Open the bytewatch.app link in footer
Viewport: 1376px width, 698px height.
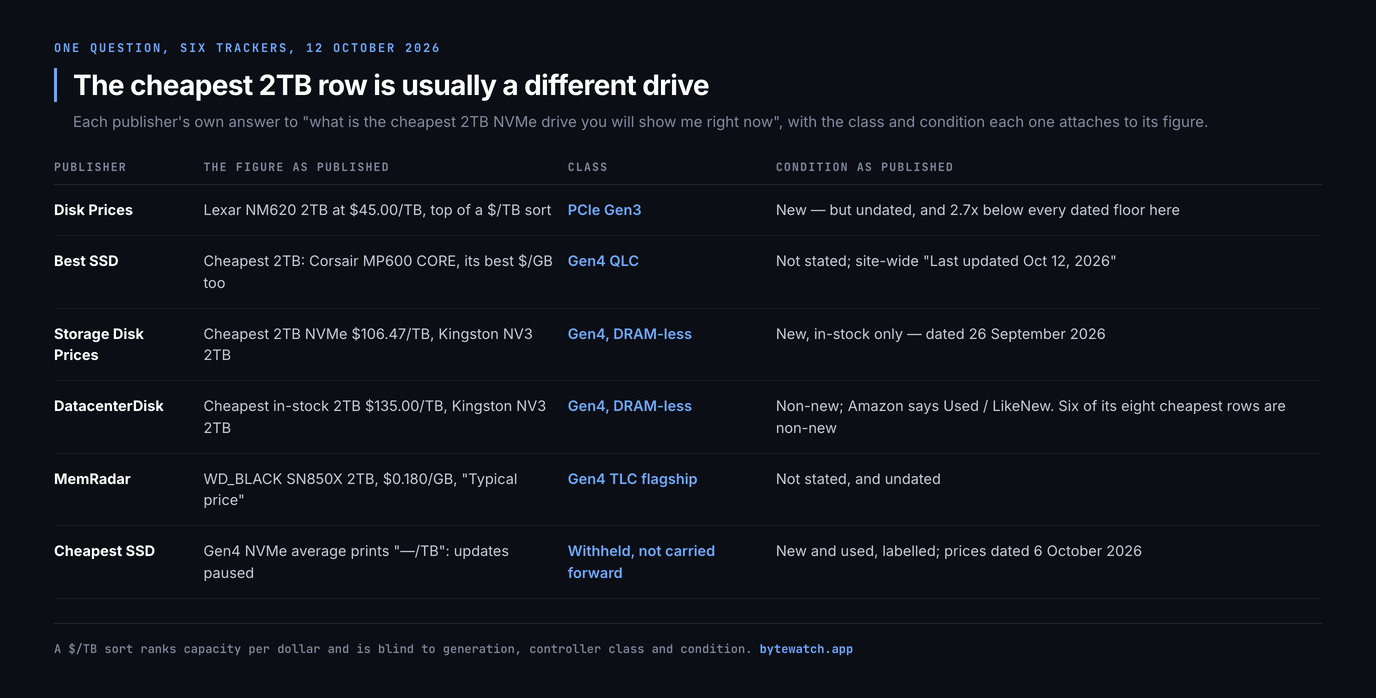(806, 649)
